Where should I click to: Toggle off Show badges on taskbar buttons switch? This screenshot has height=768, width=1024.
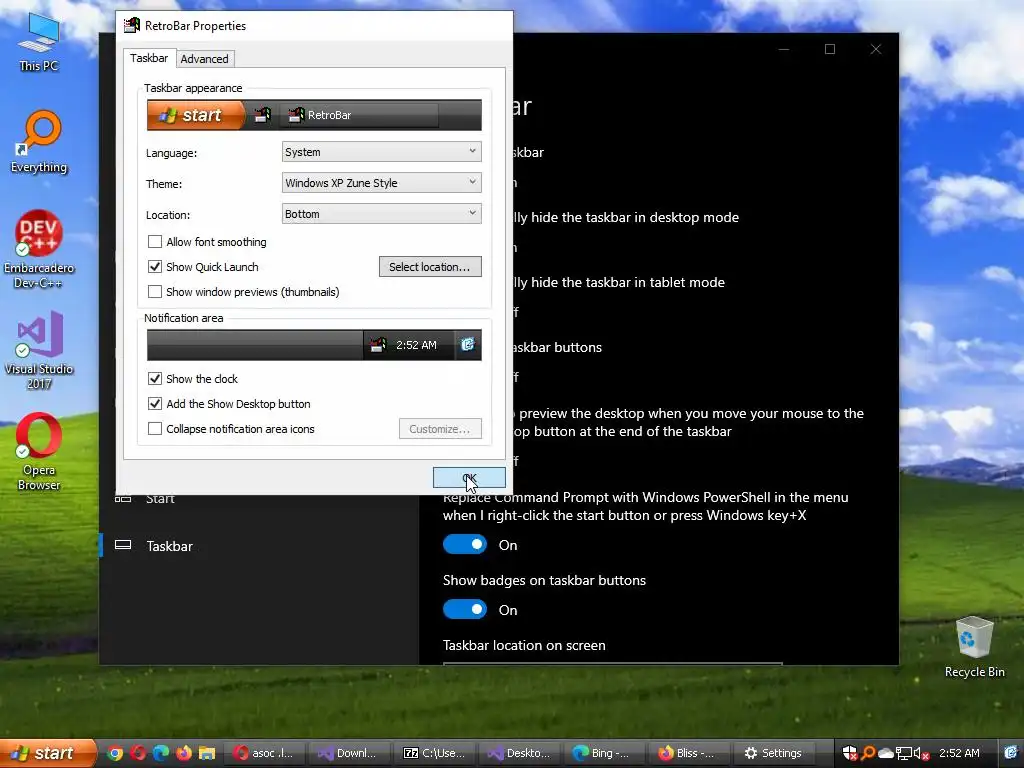(465, 609)
